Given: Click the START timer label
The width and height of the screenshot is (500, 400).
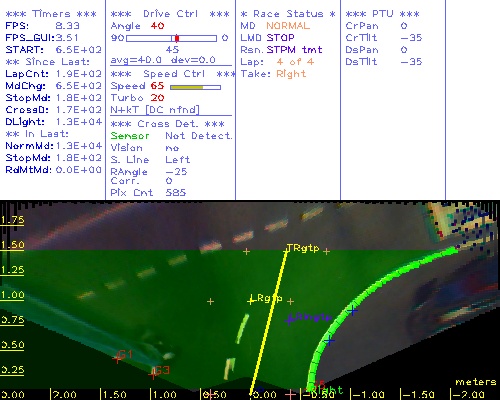Looking at the screenshot, I should click(24, 50).
